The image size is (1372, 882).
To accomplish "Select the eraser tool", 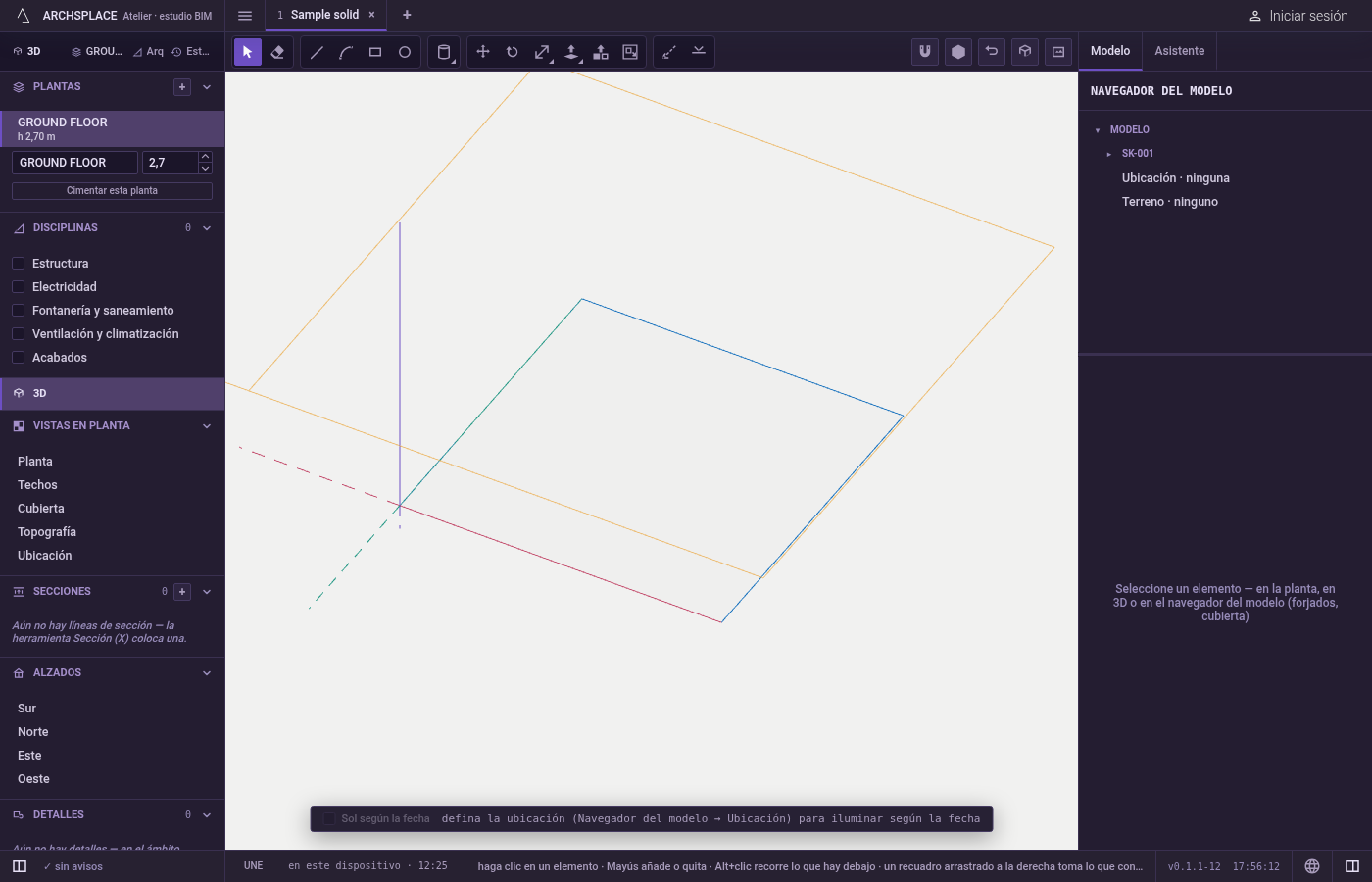I will [277, 52].
